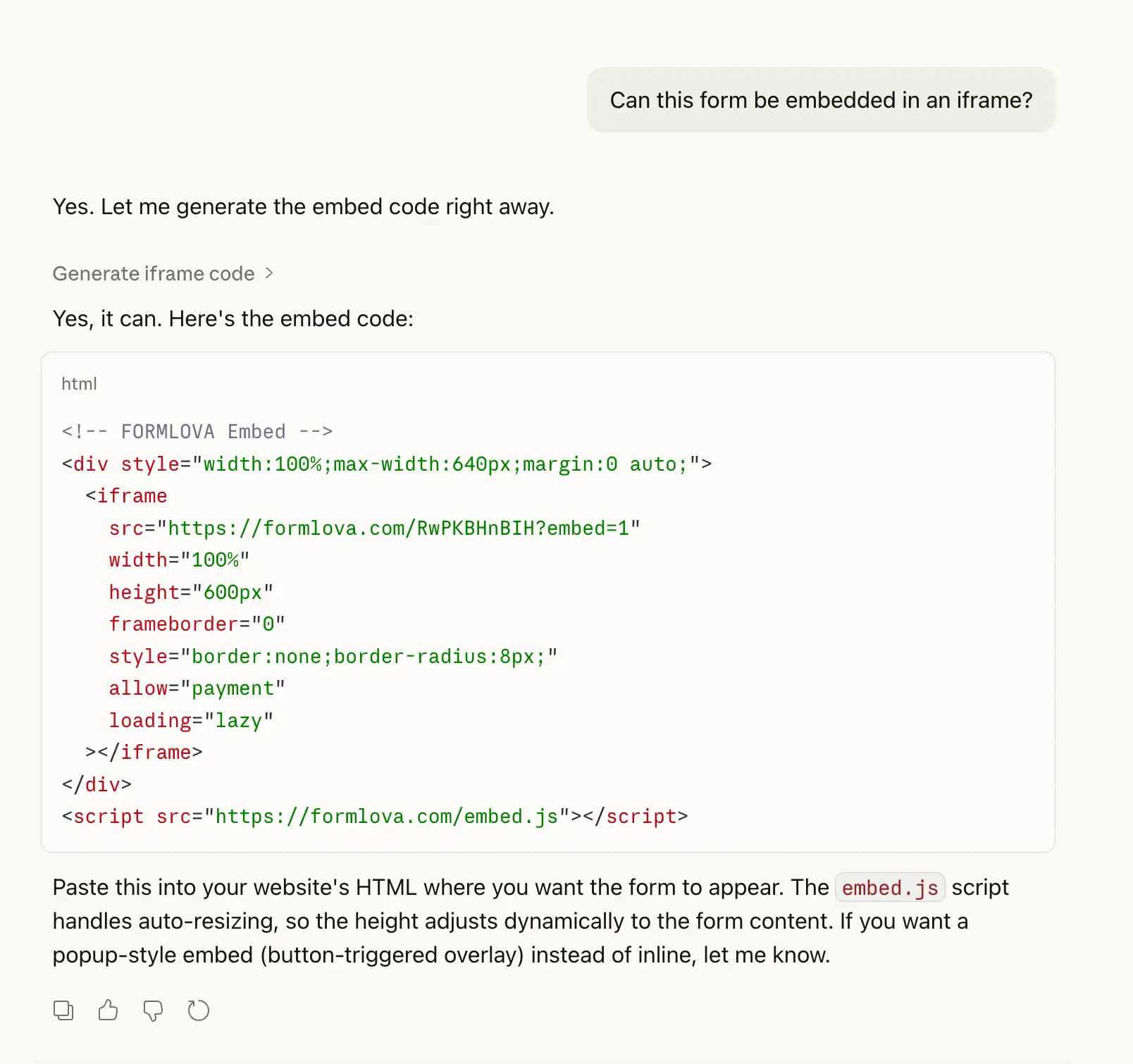Click the div style max-width line
This screenshot has height=1064, width=1133.
386,464
